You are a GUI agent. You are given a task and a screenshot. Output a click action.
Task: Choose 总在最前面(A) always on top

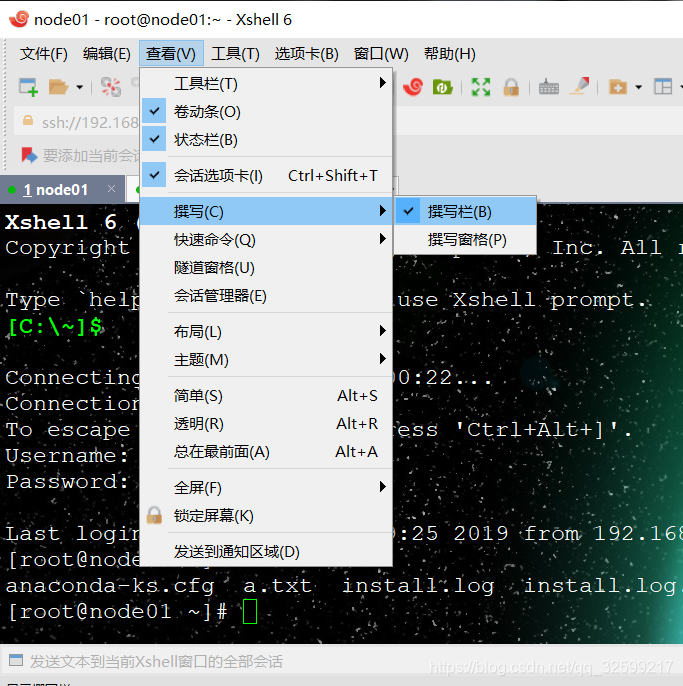coord(266,452)
